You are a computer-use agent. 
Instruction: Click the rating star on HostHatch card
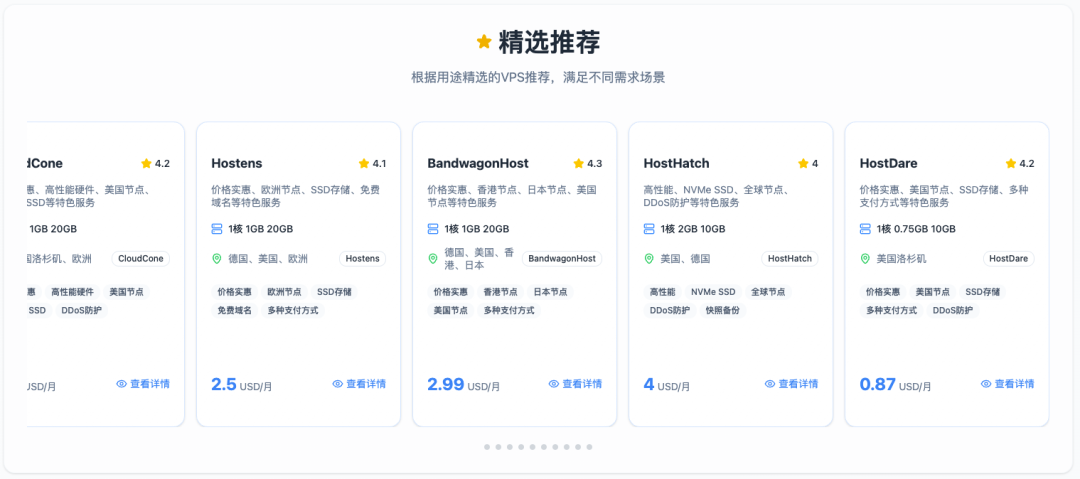pos(803,163)
